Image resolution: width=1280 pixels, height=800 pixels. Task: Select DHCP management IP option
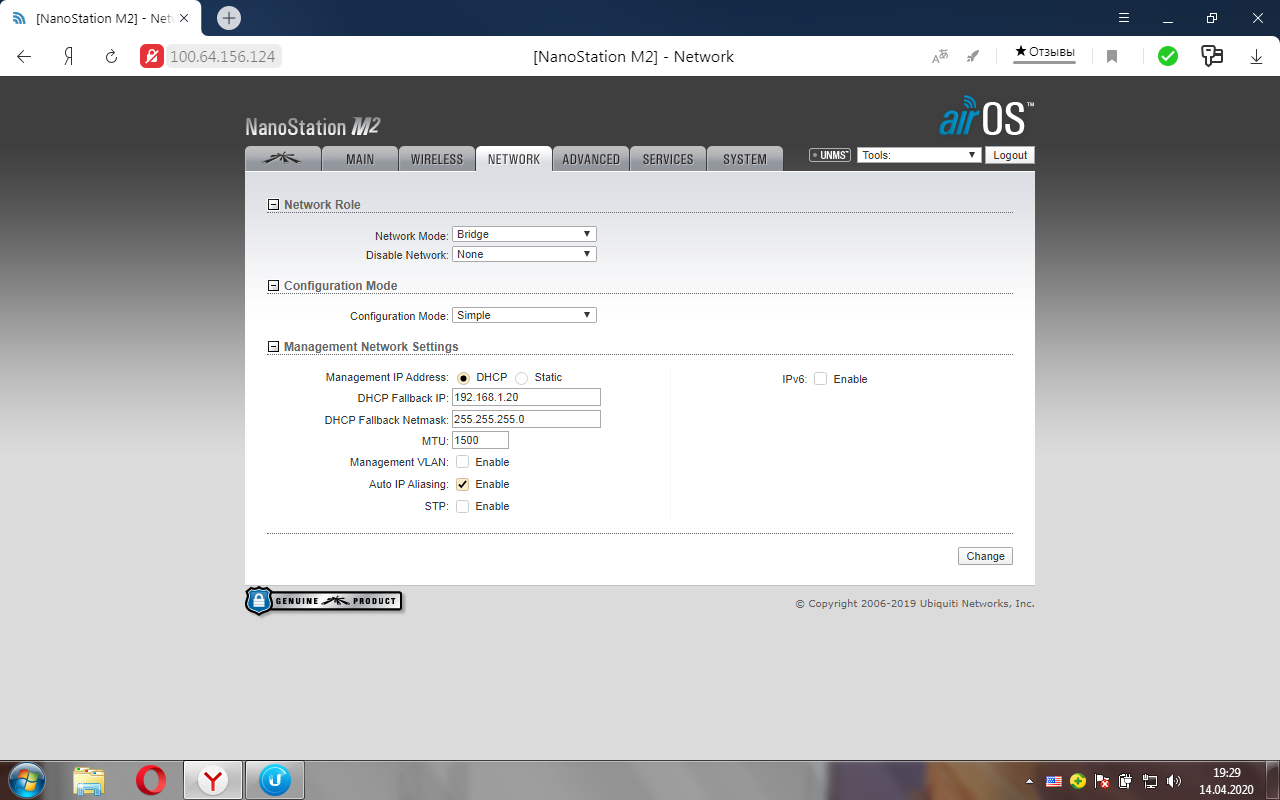tap(463, 378)
